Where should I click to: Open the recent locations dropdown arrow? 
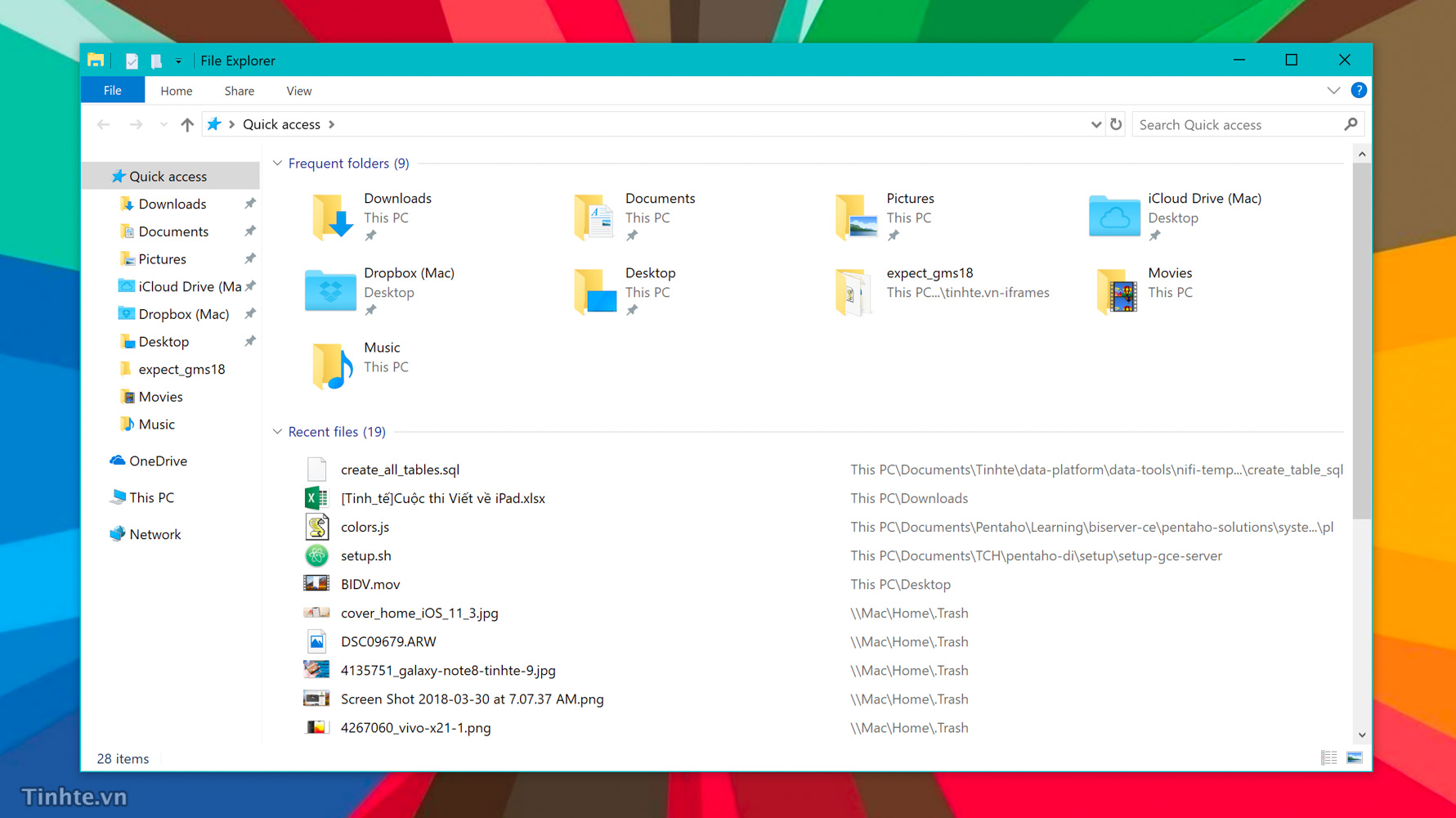coord(164,124)
